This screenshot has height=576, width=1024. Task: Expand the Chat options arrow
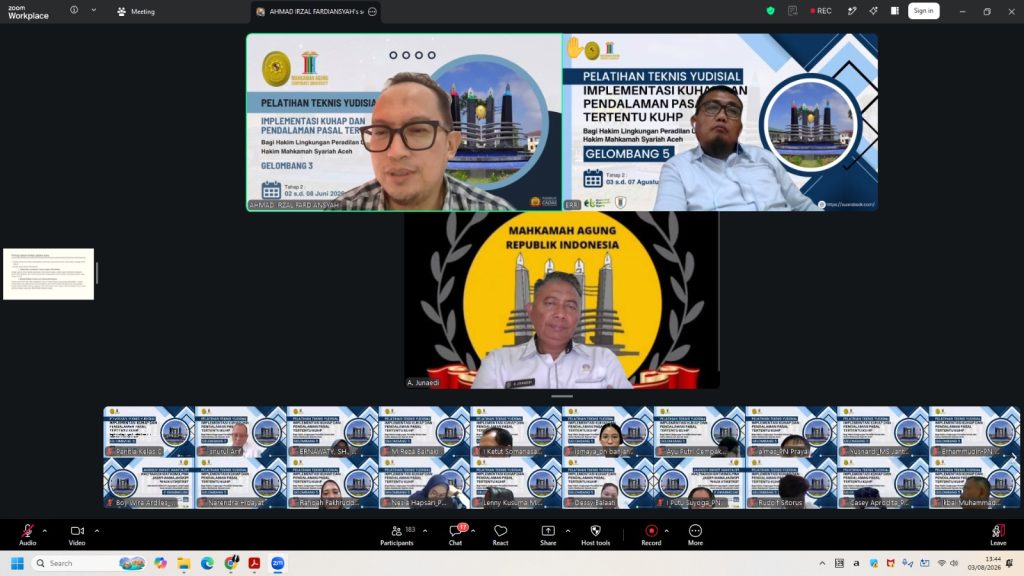click(x=473, y=531)
